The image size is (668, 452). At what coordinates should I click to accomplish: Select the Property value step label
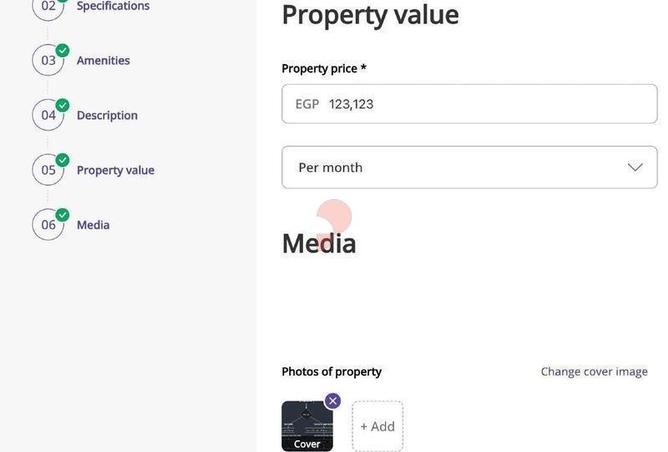(x=115, y=170)
